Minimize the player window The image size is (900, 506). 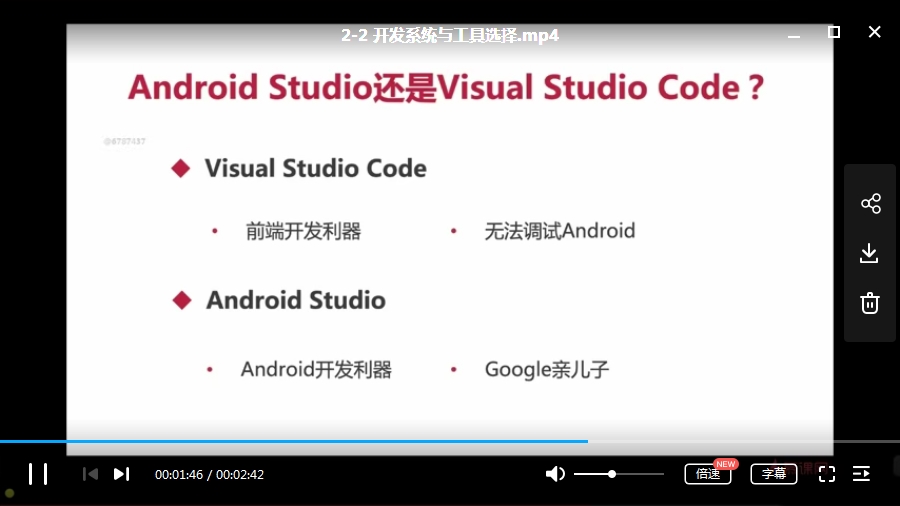[794, 36]
